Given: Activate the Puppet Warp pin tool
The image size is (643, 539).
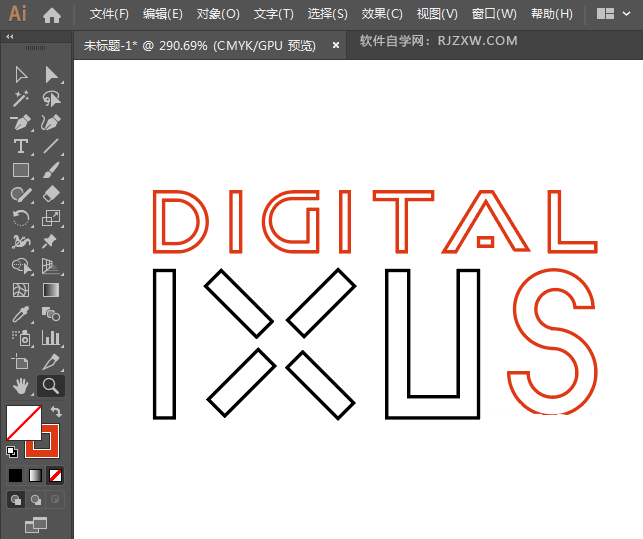Looking at the screenshot, I should coord(50,242).
